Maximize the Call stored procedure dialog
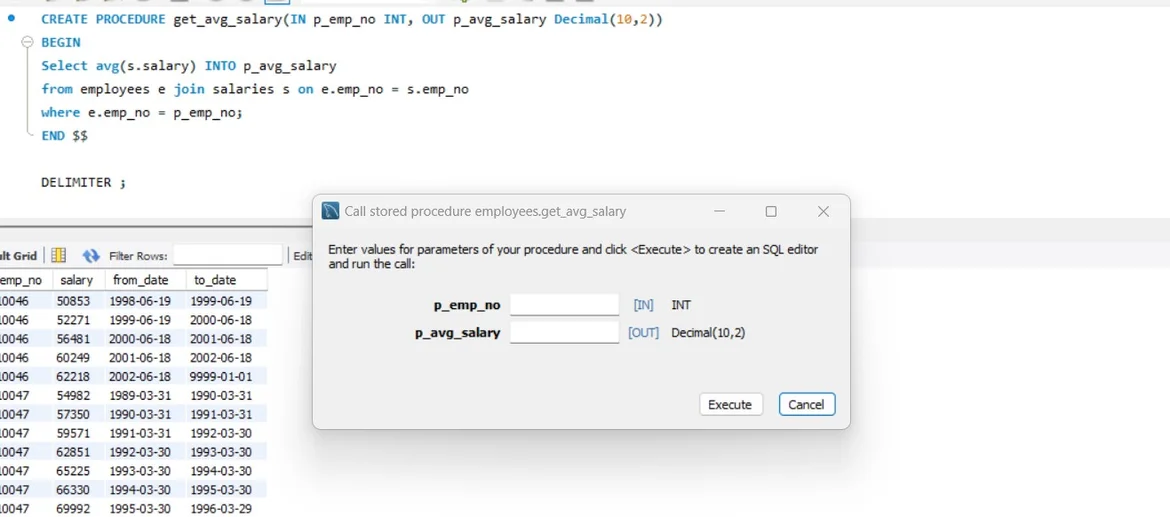 [771, 211]
